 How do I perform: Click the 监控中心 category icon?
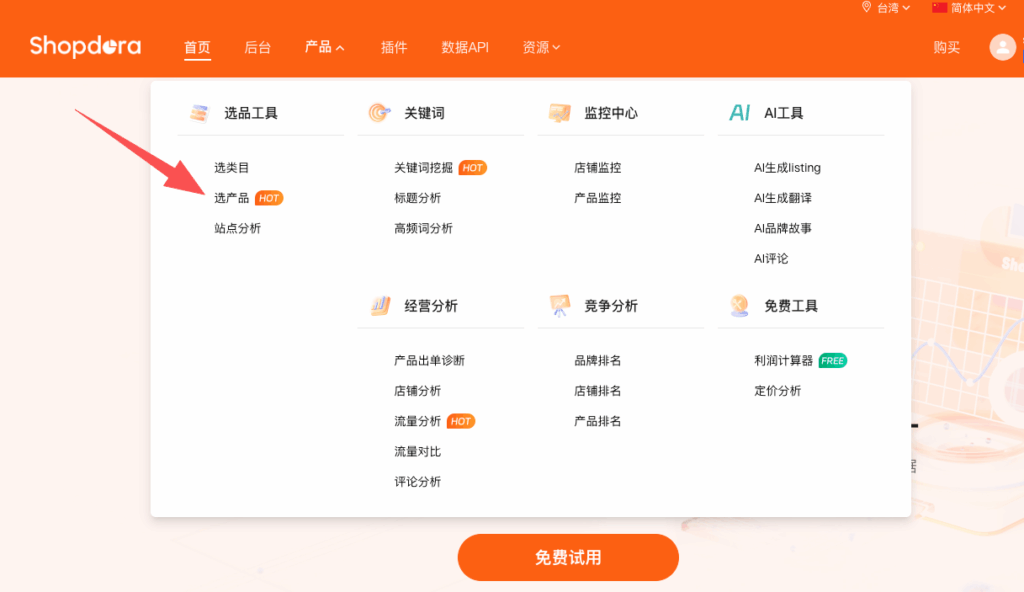pyautogui.click(x=560, y=113)
